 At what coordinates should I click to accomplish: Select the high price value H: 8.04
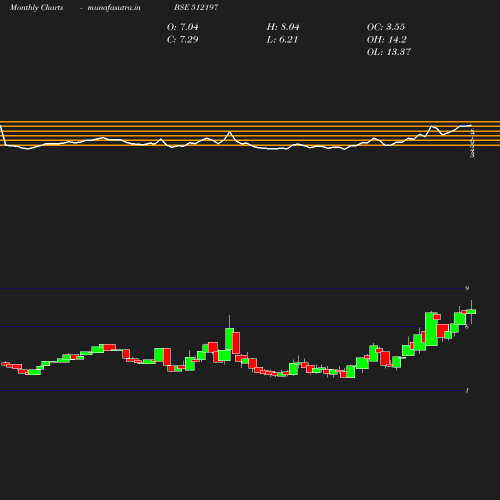(283, 27)
